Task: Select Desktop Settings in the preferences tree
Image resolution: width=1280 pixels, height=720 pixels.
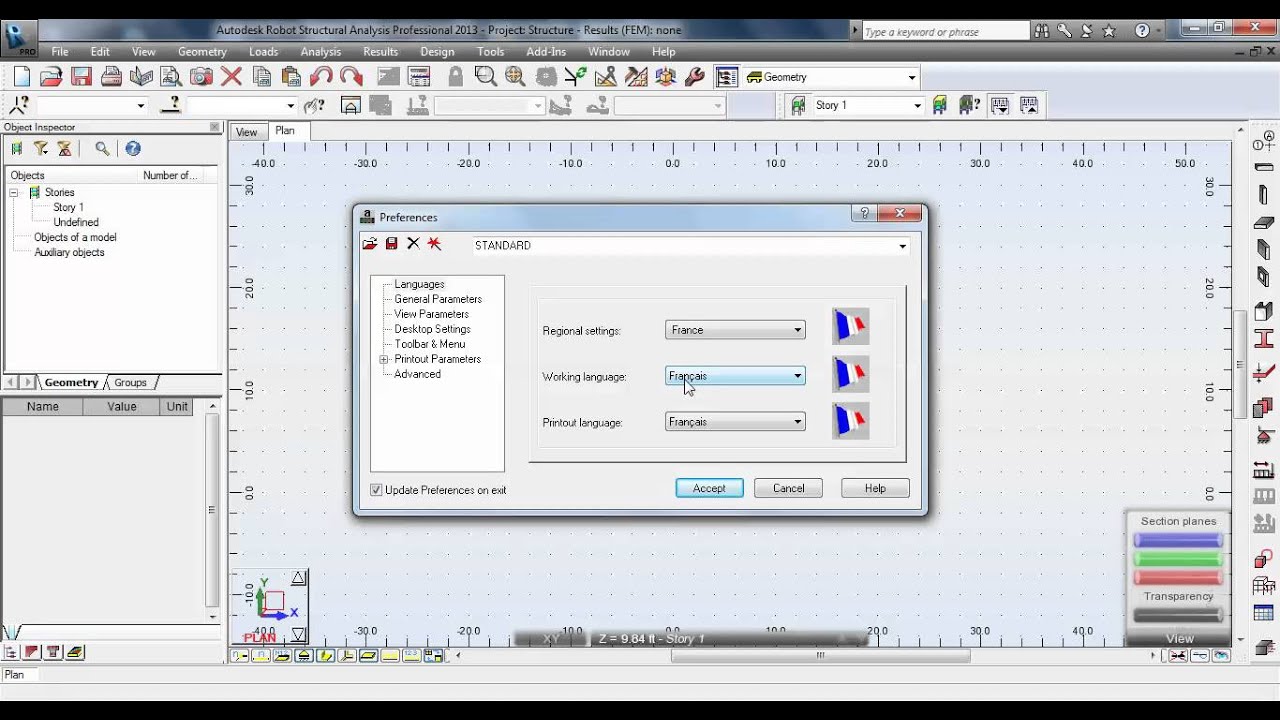Action: coord(432,329)
